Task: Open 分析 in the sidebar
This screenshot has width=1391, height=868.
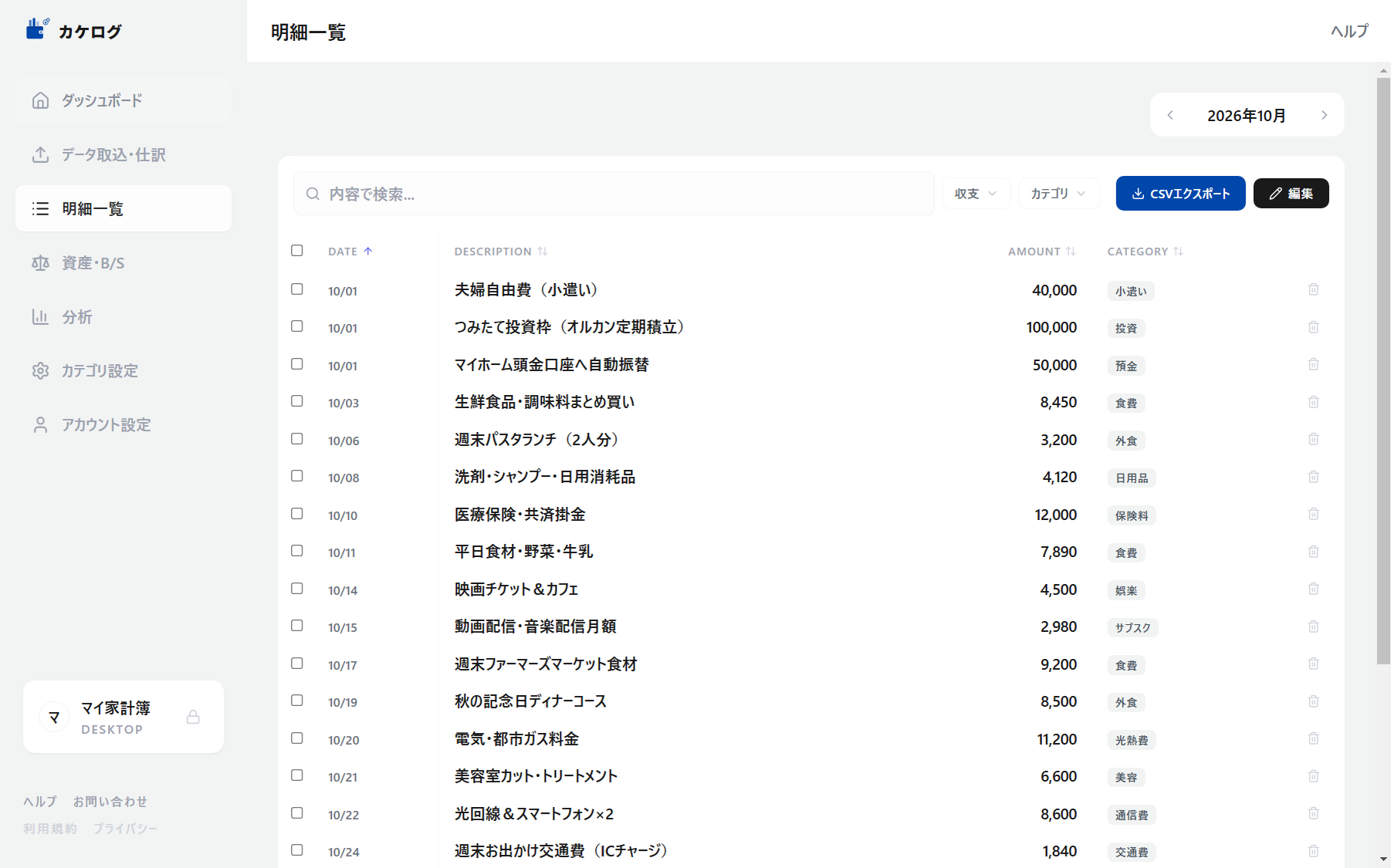Action: (124, 316)
